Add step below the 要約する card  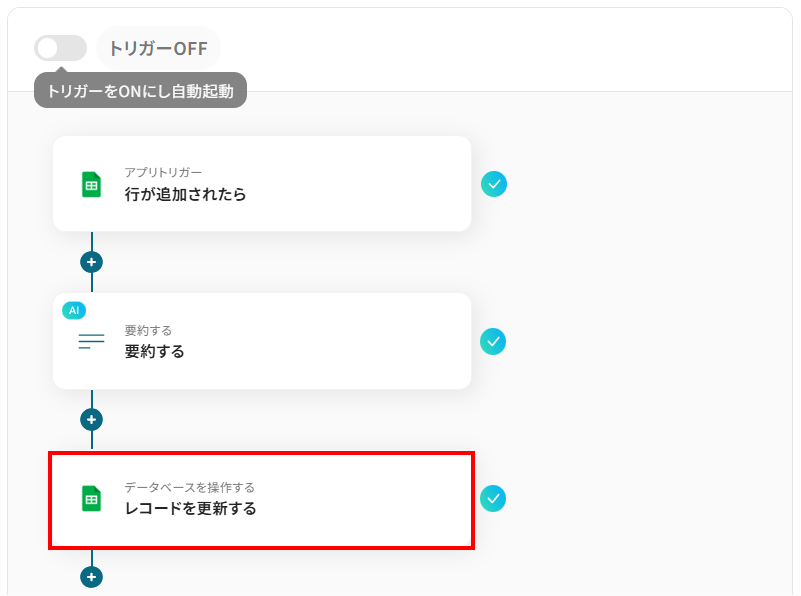pos(92,419)
